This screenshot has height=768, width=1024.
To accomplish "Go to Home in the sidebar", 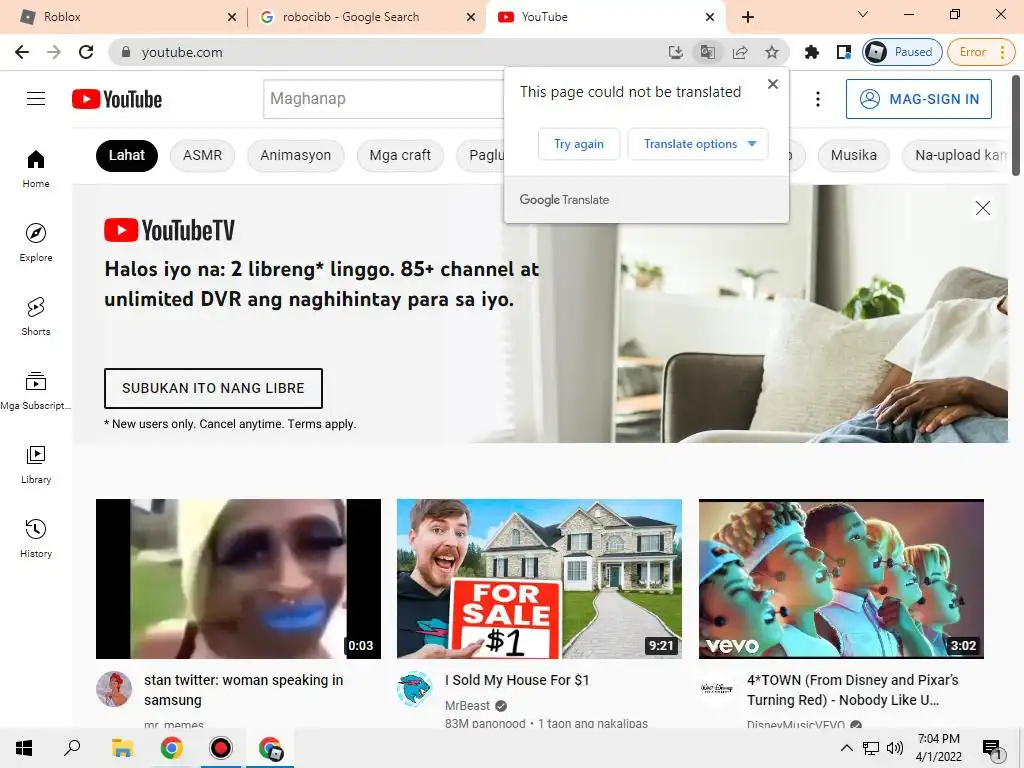I will coord(36,168).
